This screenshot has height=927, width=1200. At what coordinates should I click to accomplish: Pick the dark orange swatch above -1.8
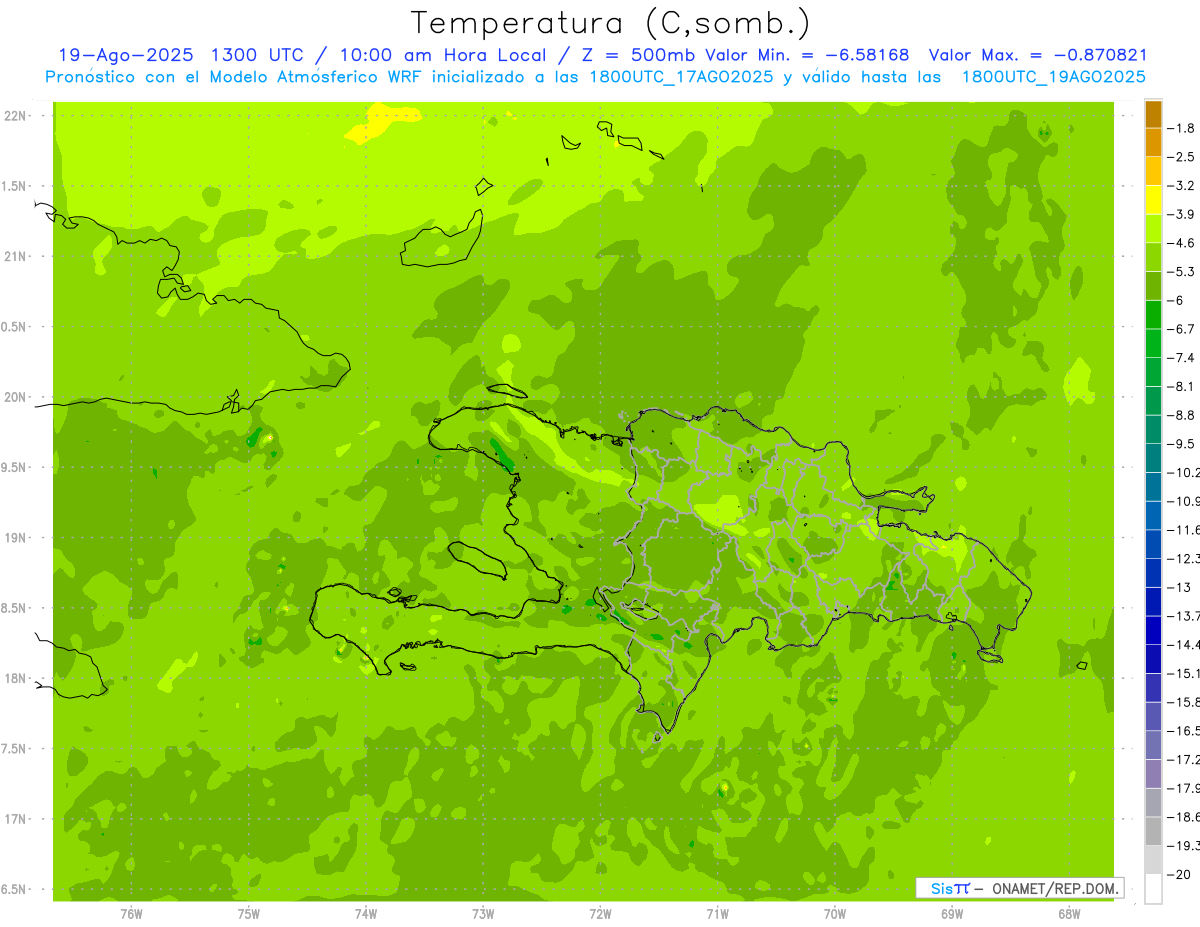click(x=1153, y=114)
